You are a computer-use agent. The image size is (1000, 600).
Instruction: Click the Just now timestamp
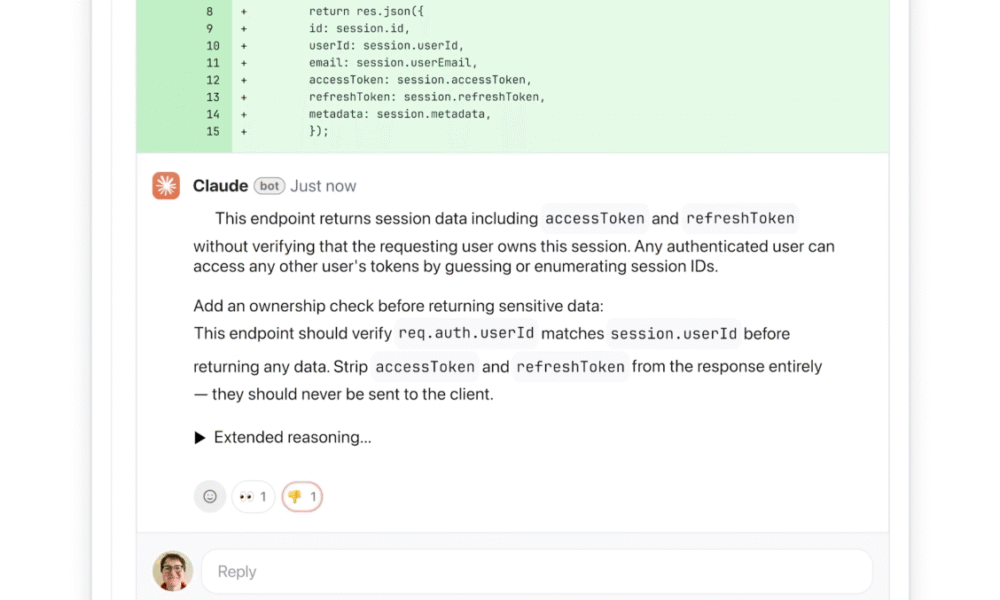[x=323, y=186]
